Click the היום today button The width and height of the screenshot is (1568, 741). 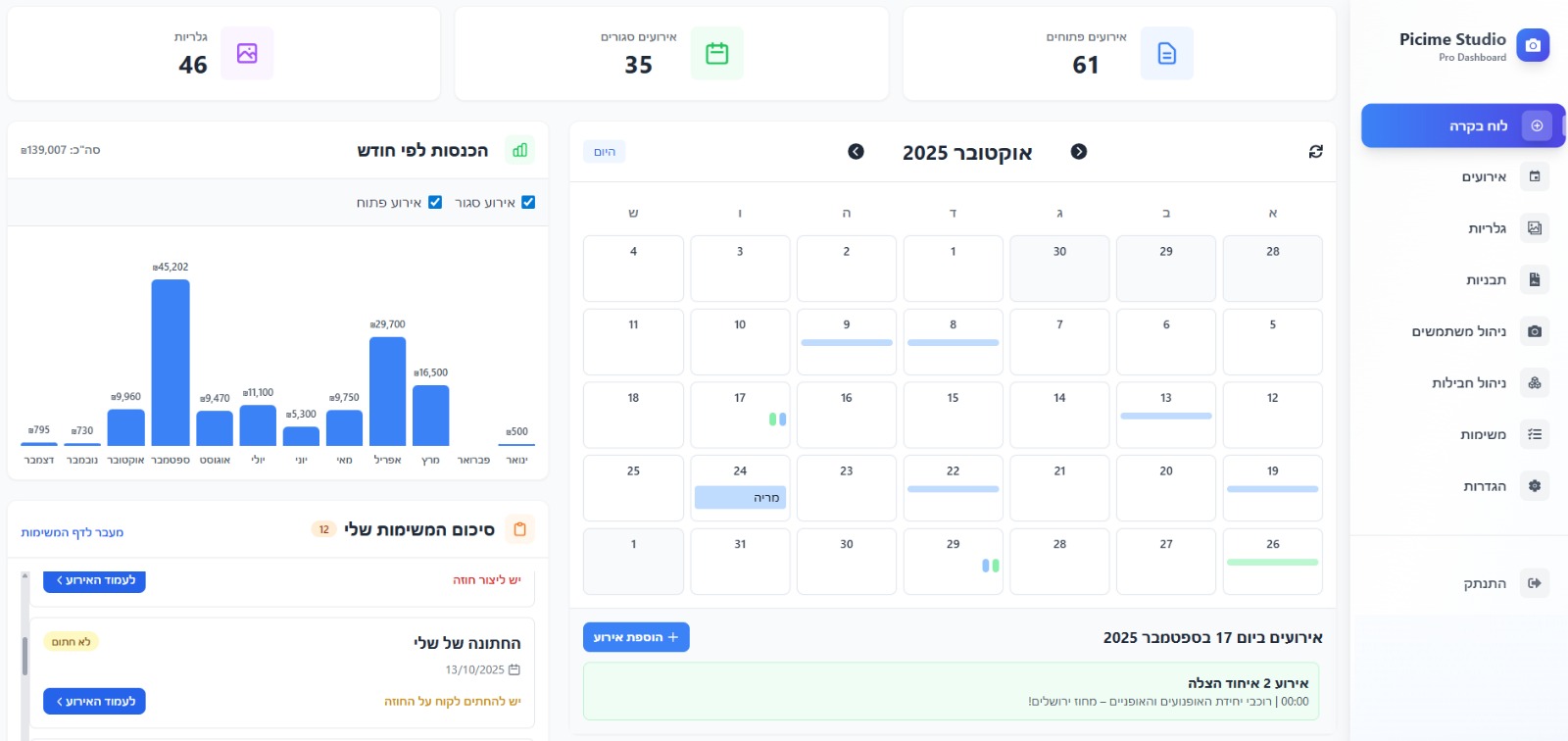click(x=605, y=152)
